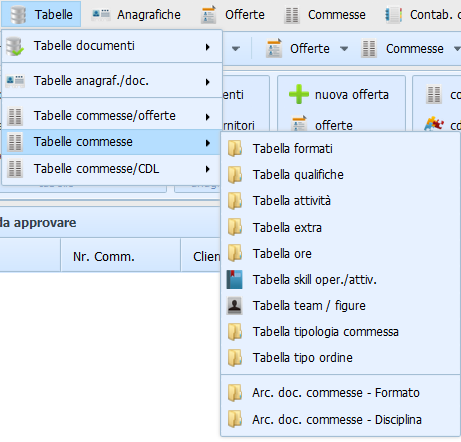
Task: Click the Nr. Comm. column header
Action: click(121, 255)
